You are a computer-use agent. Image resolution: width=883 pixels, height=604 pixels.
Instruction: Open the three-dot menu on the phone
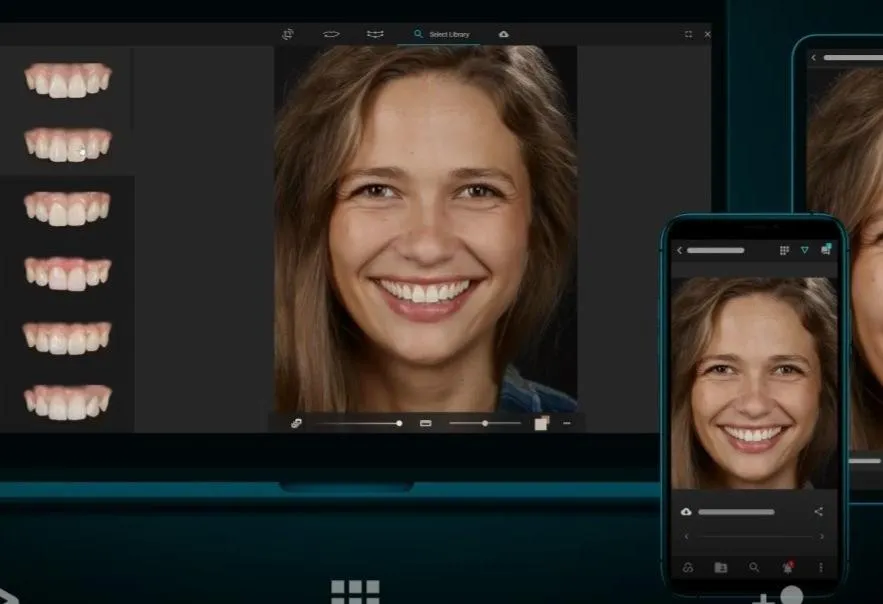[821, 567]
